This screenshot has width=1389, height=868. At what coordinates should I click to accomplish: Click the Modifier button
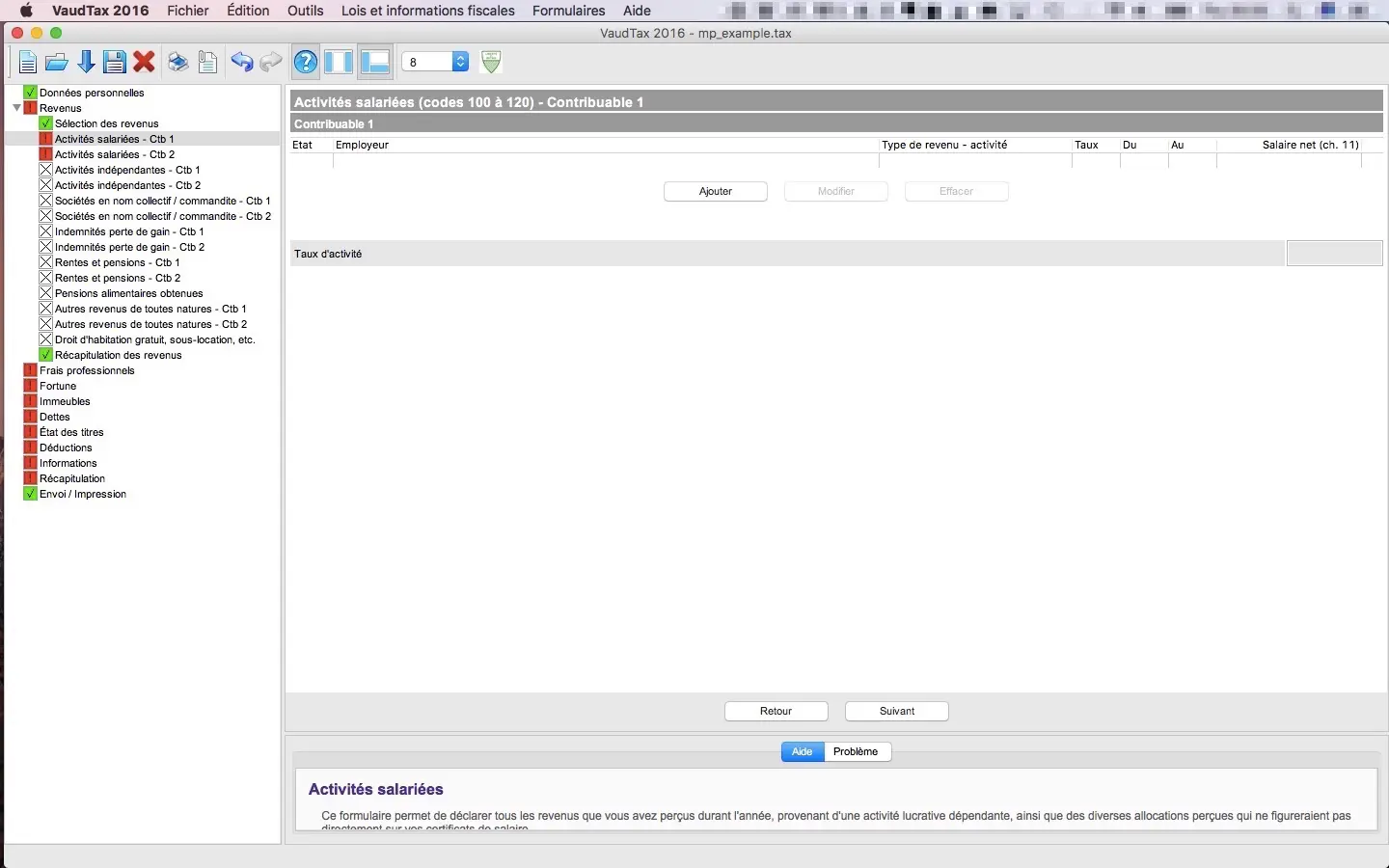(836, 191)
